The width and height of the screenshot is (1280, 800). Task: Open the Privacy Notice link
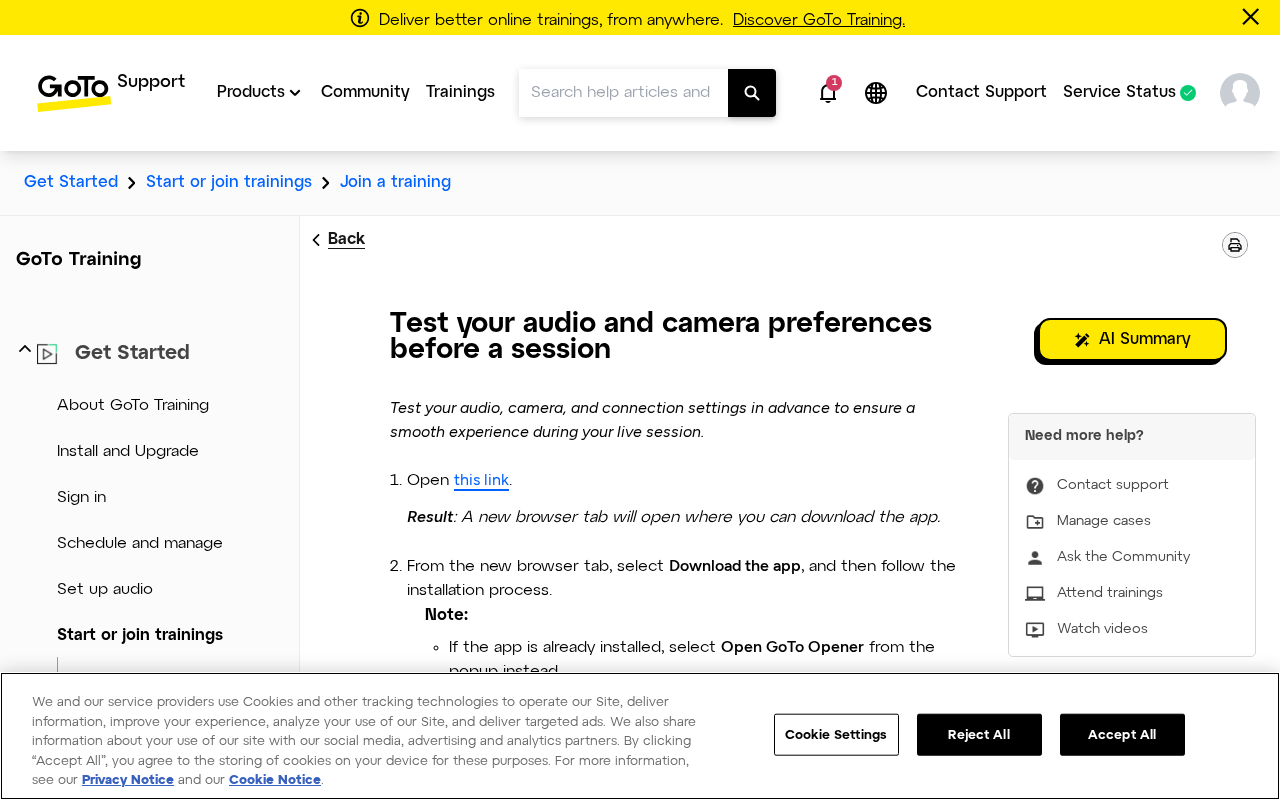point(128,780)
